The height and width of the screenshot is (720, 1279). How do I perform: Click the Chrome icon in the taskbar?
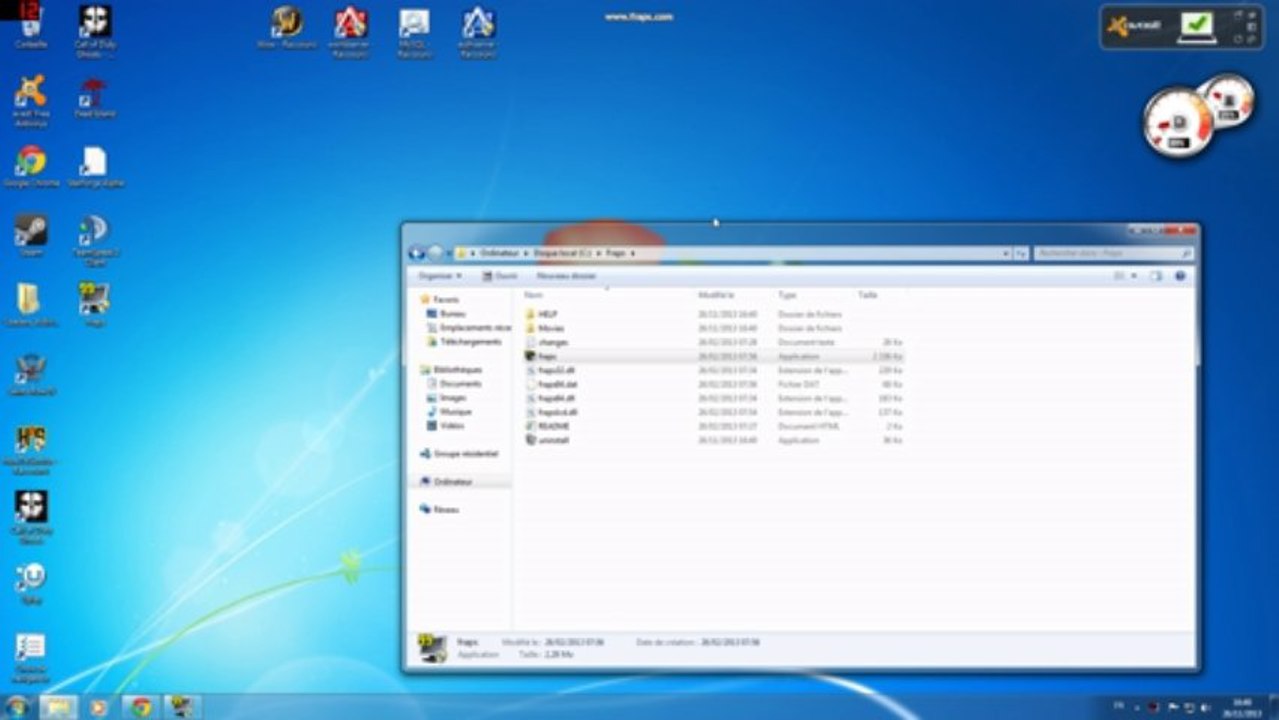pyautogui.click(x=141, y=707)
